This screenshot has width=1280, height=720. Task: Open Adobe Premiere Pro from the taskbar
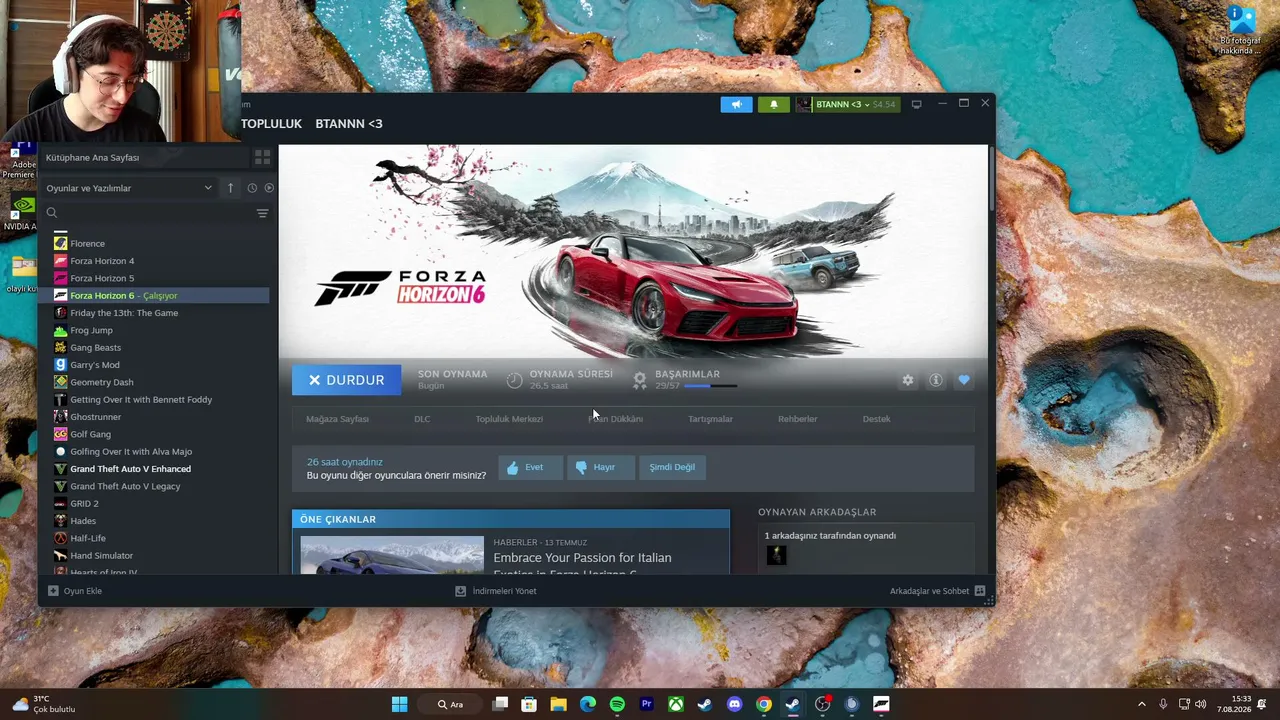tap(646, 704)
